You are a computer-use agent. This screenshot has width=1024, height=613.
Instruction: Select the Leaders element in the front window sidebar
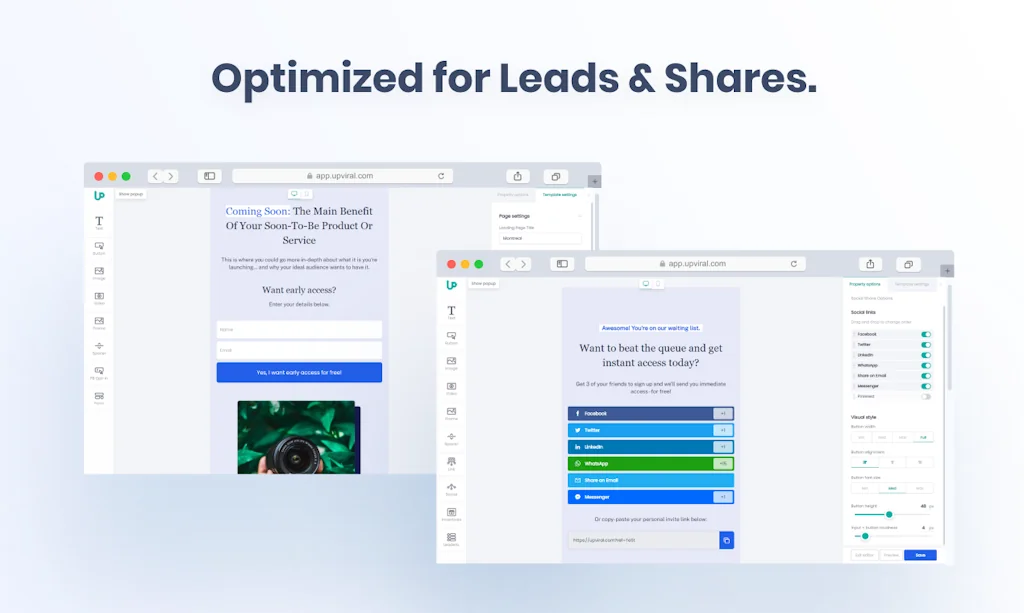[x=451, y=539]
